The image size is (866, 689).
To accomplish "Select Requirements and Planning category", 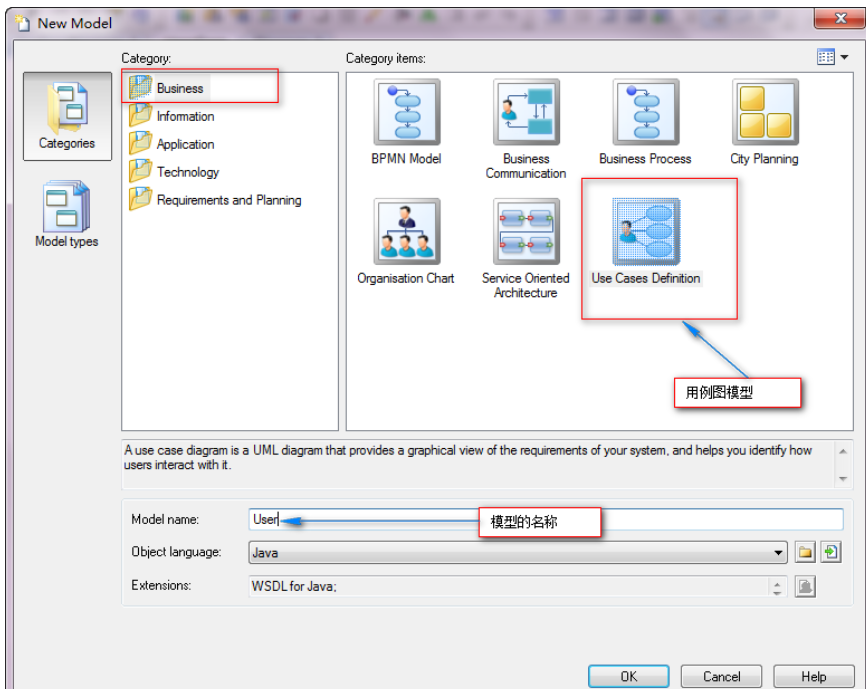I will (x=216, y=200).
